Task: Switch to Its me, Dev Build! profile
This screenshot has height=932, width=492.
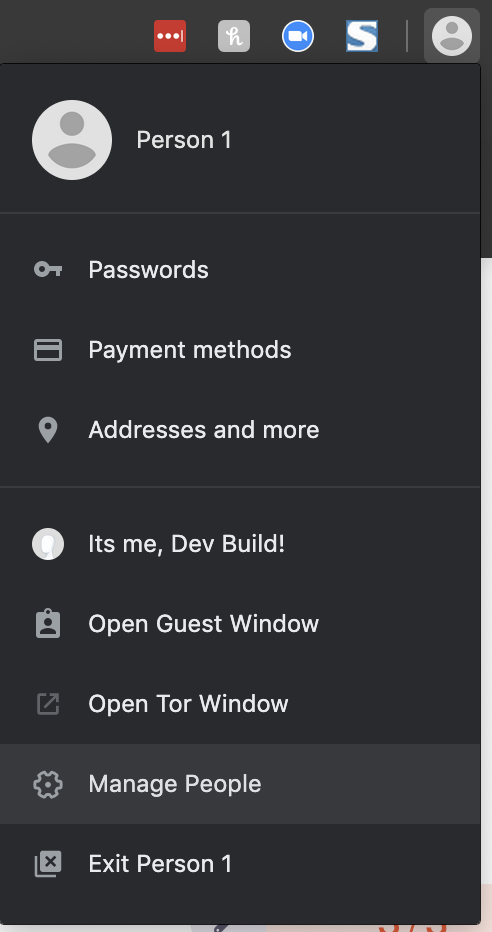Action: point(240,544)
